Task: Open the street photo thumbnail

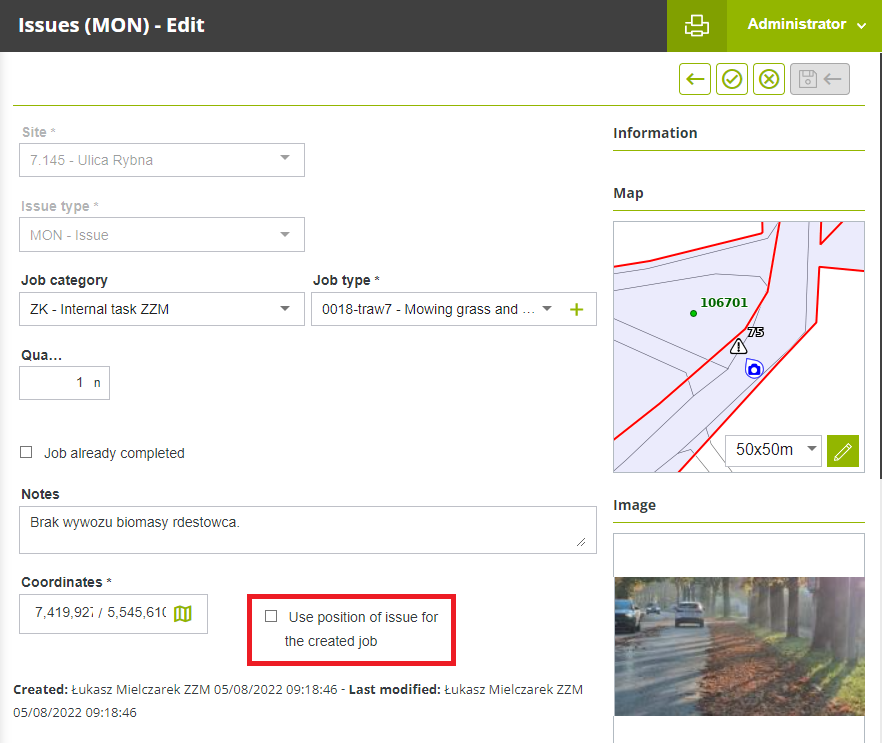Action: pos(738,645)
